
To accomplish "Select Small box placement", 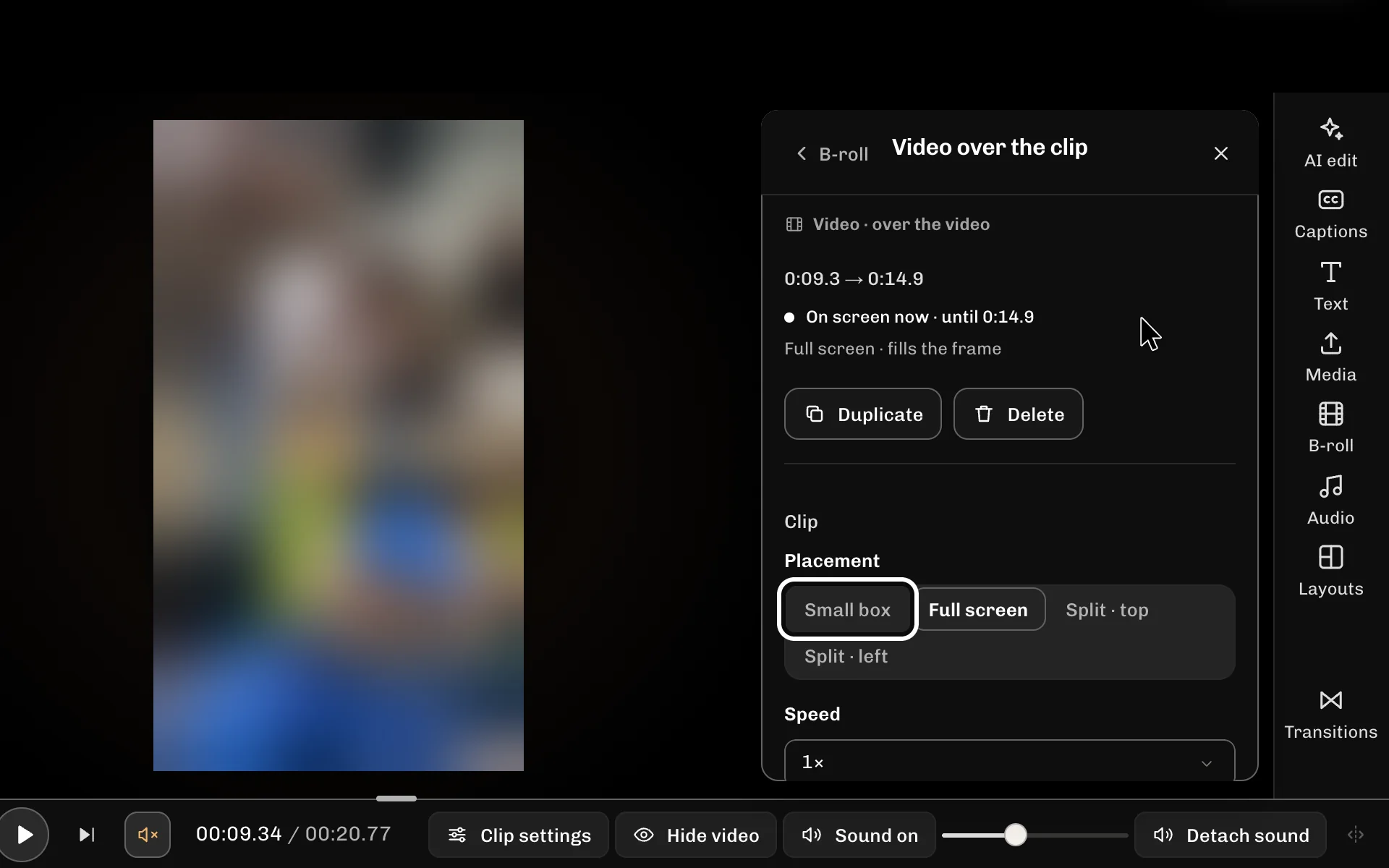I will pyautogui.click(x=847, y=609).
